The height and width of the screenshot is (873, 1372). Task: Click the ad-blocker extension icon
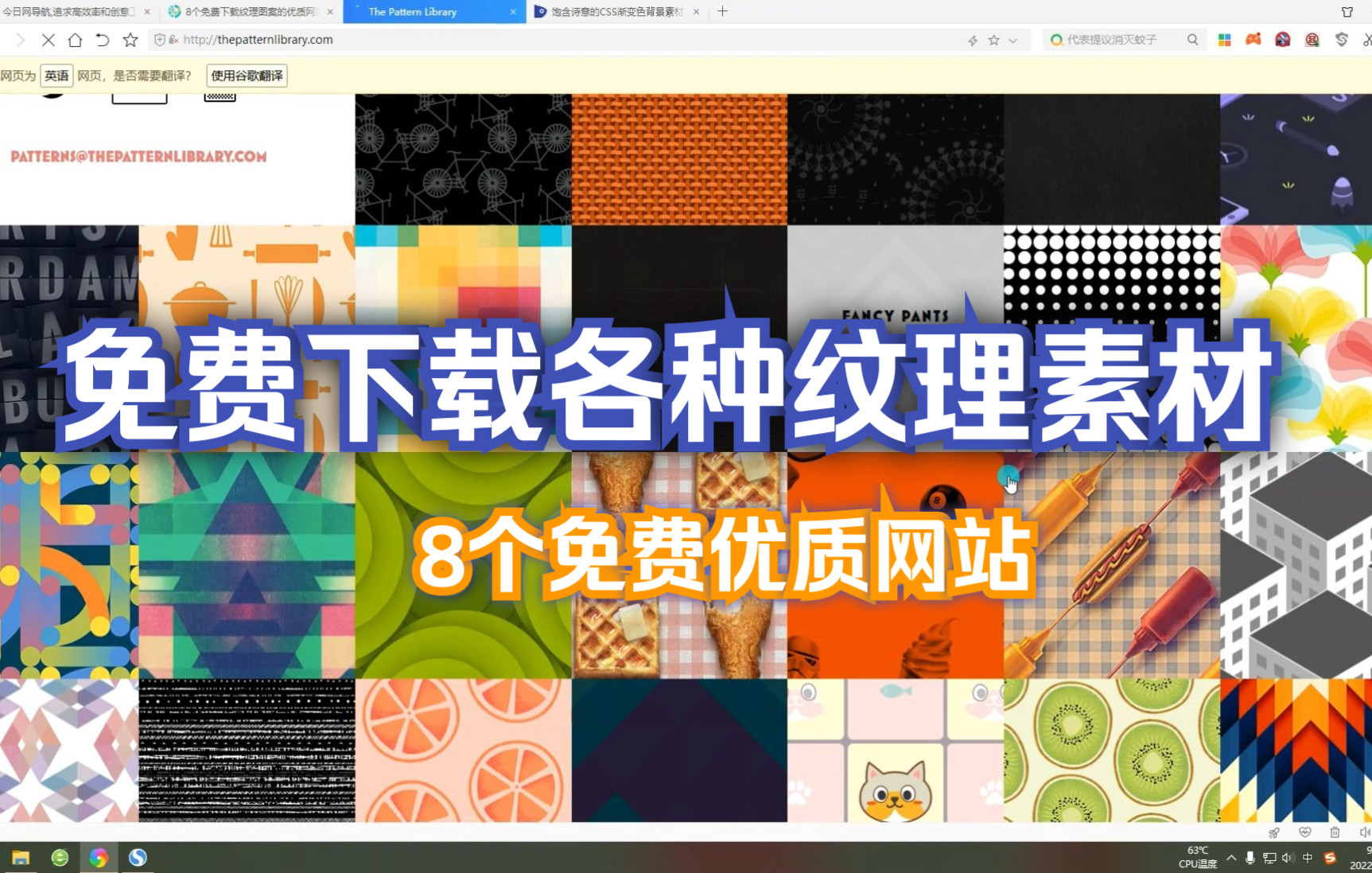point(1281,39)
